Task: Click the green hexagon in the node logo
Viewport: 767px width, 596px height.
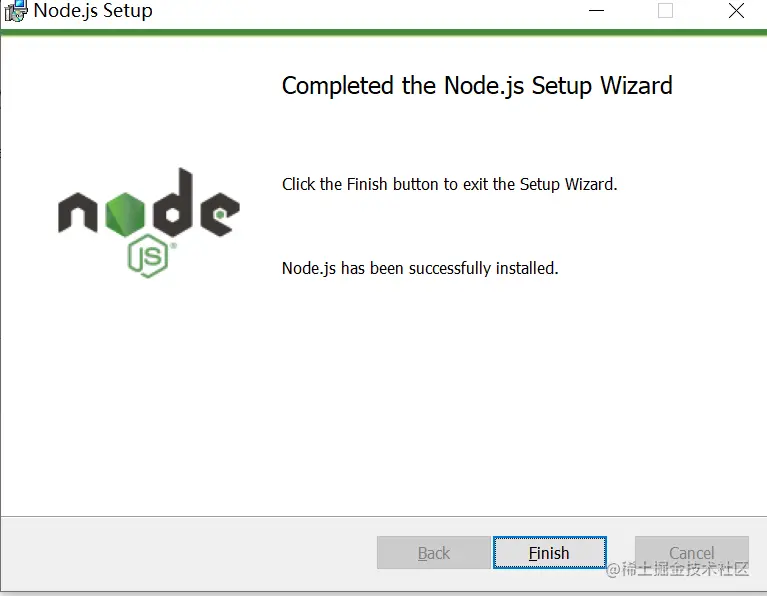Action: tap(125, 215)
